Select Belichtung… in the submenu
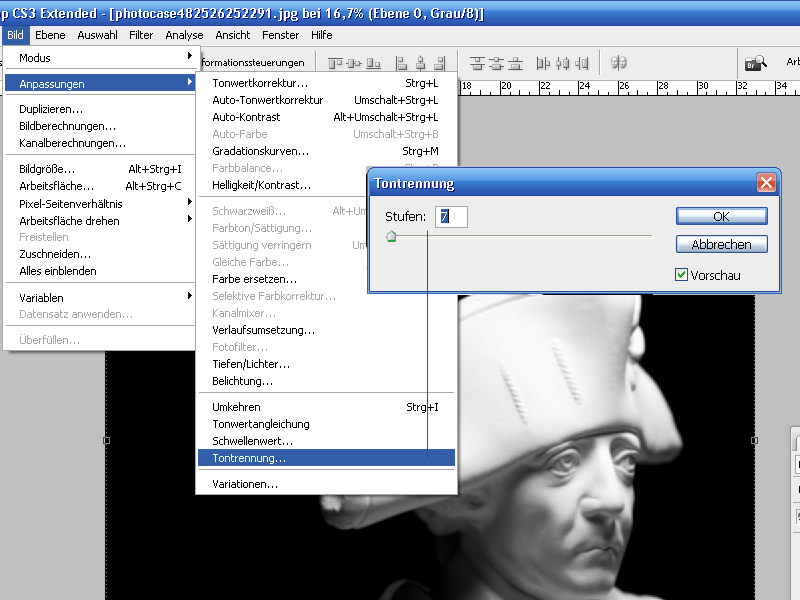 pos(326,381)
